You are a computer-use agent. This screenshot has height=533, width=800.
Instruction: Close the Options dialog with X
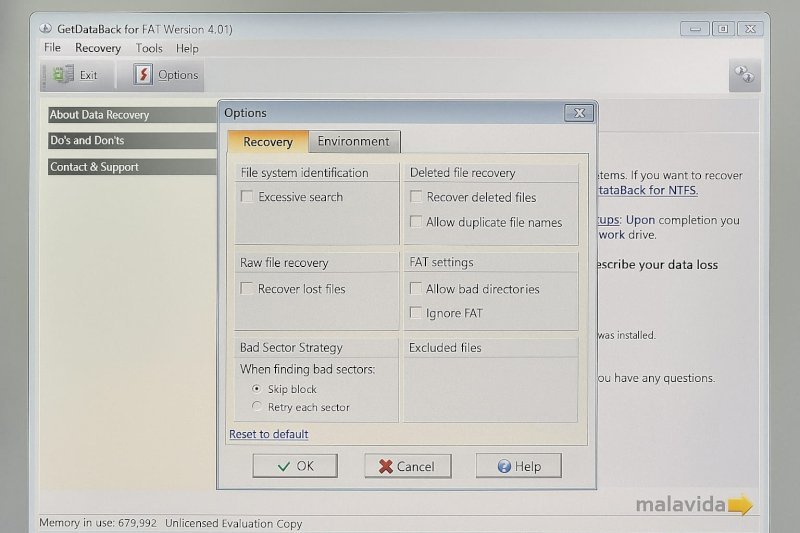point(578,113)
